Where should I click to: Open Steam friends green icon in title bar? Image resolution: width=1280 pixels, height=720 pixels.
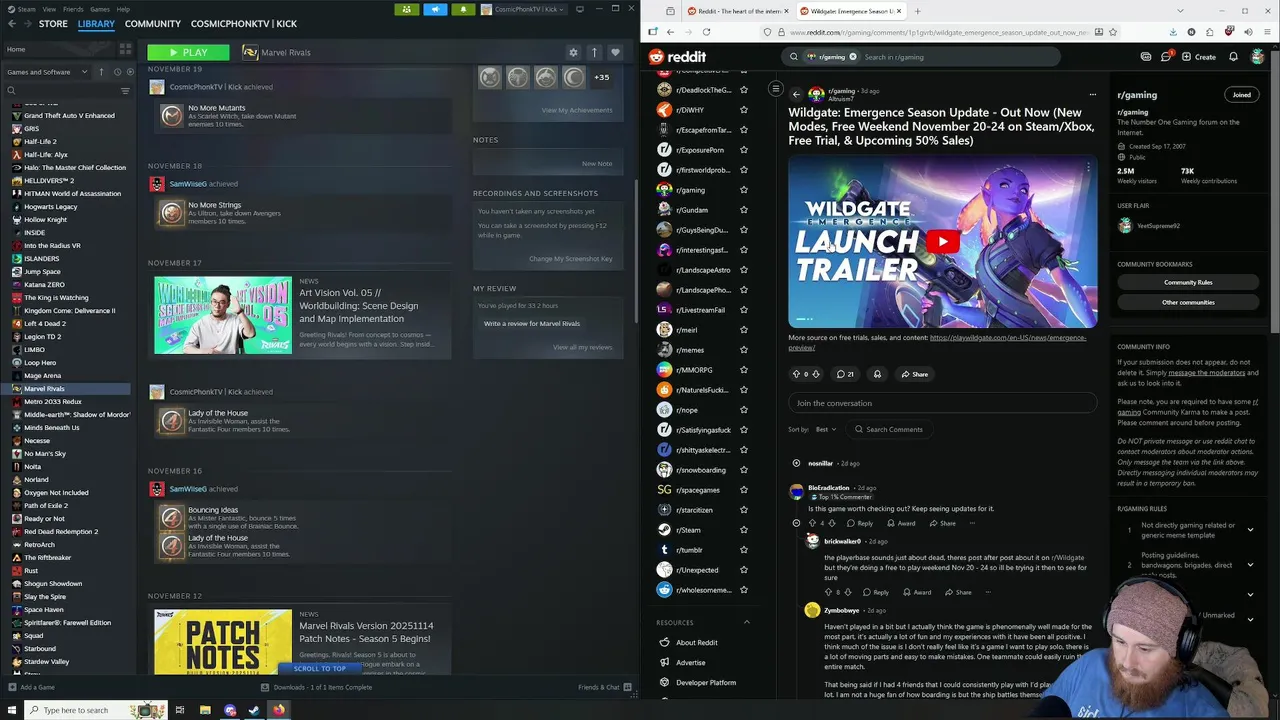406,9
